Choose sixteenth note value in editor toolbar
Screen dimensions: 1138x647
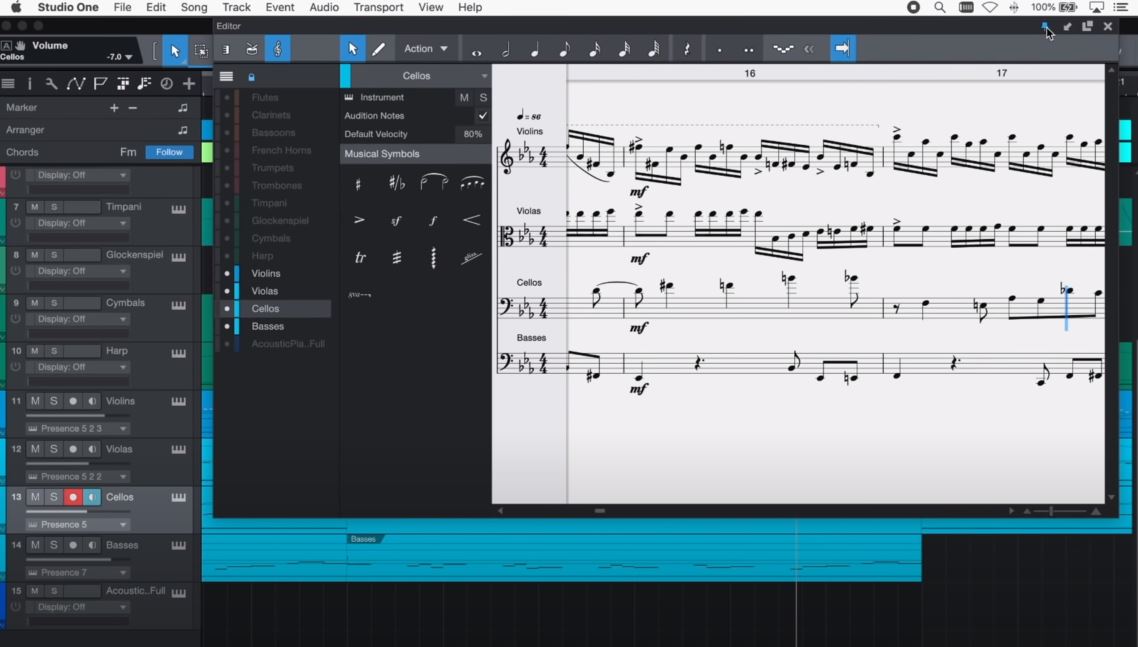[594, 50]
